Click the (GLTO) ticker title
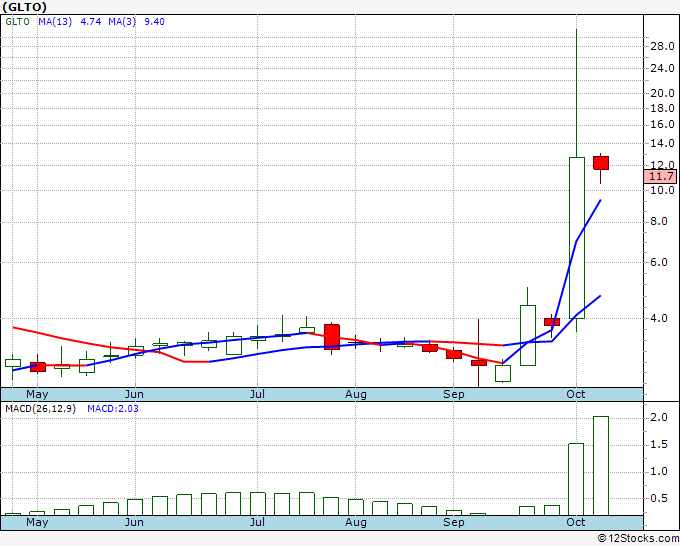Viewport: 680px width, 546px height. point(25,8)
